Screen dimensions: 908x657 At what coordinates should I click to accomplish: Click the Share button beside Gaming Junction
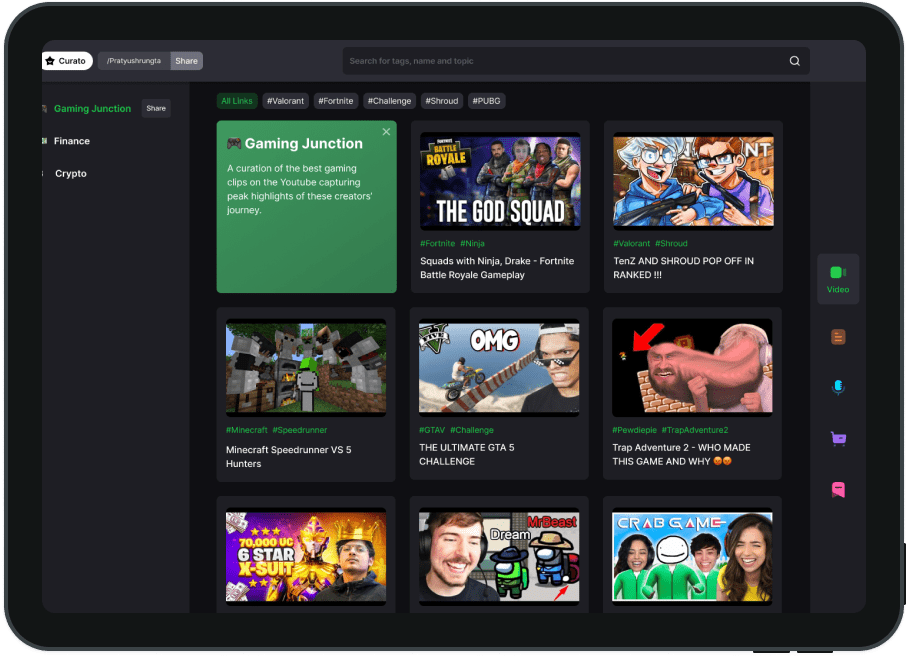tap(156, 108)
